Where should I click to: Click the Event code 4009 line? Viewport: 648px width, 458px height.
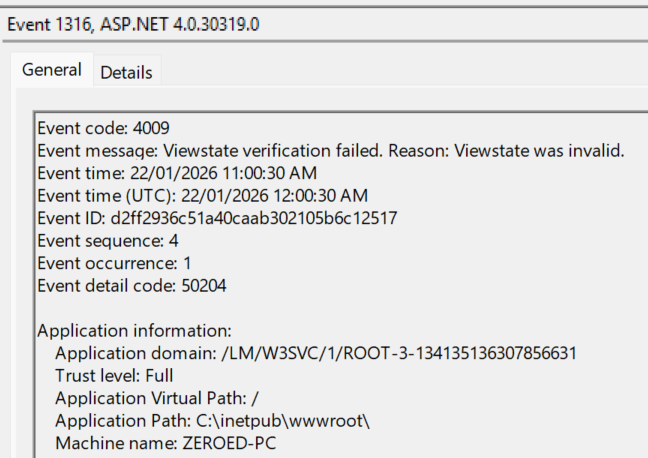(103, 129)
